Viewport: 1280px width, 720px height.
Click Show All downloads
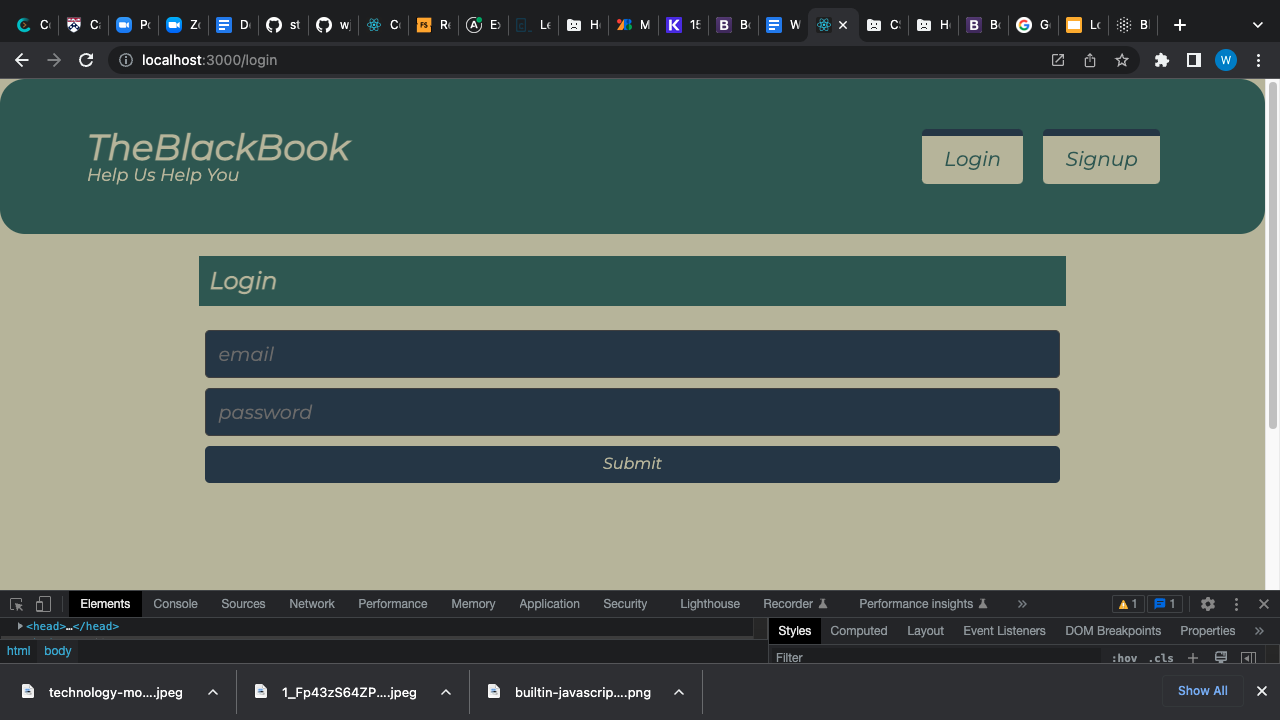(1202, 691)
